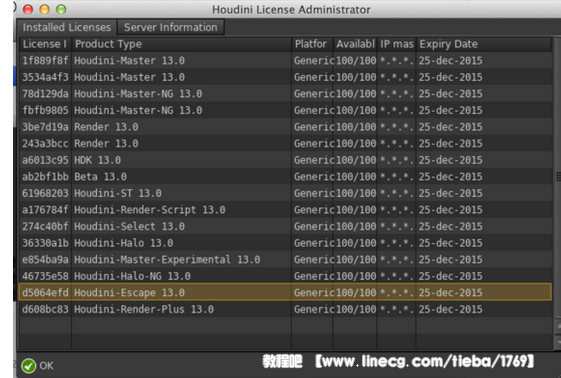Viewport: 561px width, 378px height.
Task: Select the 243a3bcc Render 13.0 row
Action: (x=286, y=143)
